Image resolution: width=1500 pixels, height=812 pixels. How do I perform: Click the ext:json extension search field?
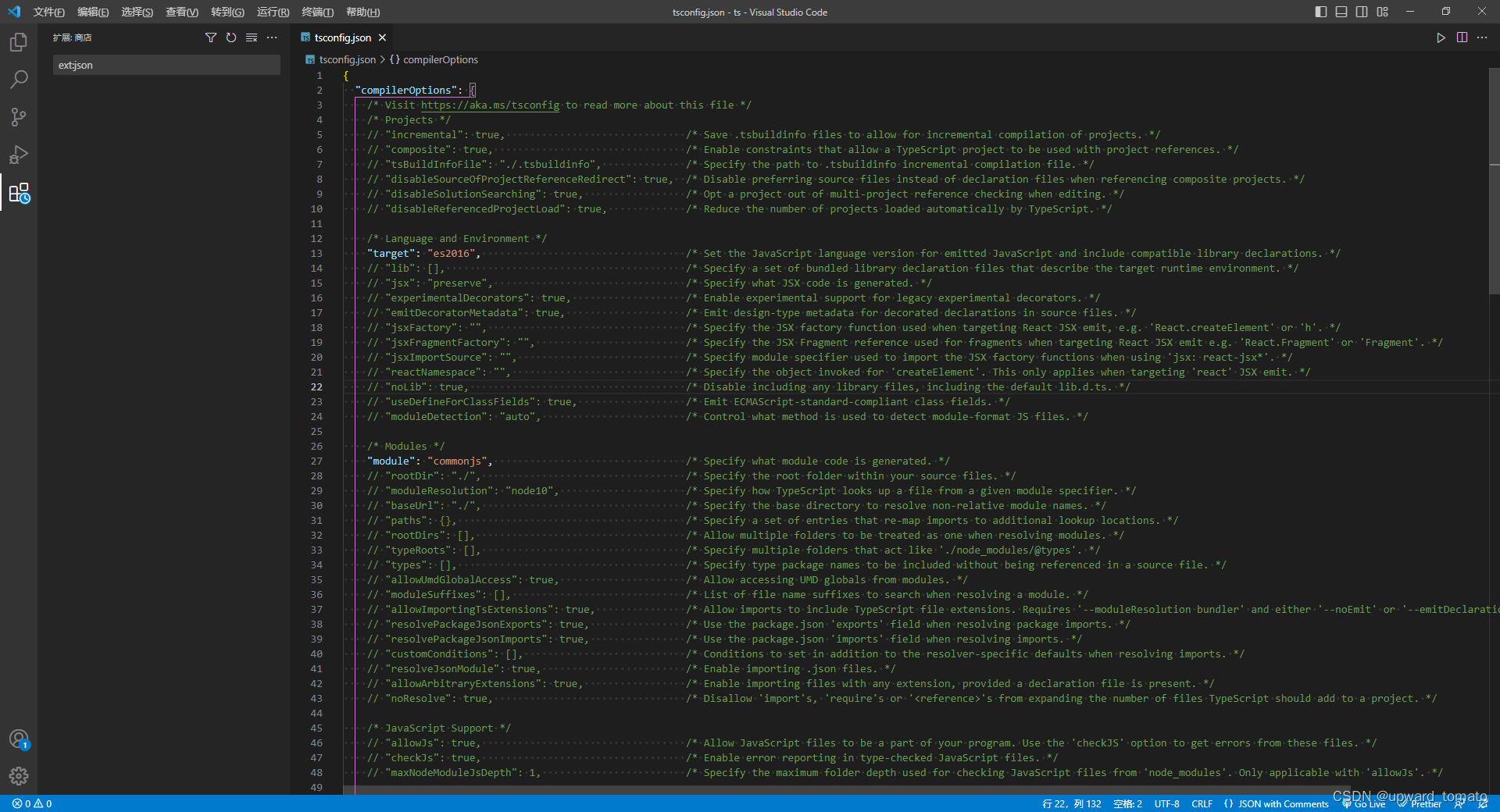tap(166, 65)
